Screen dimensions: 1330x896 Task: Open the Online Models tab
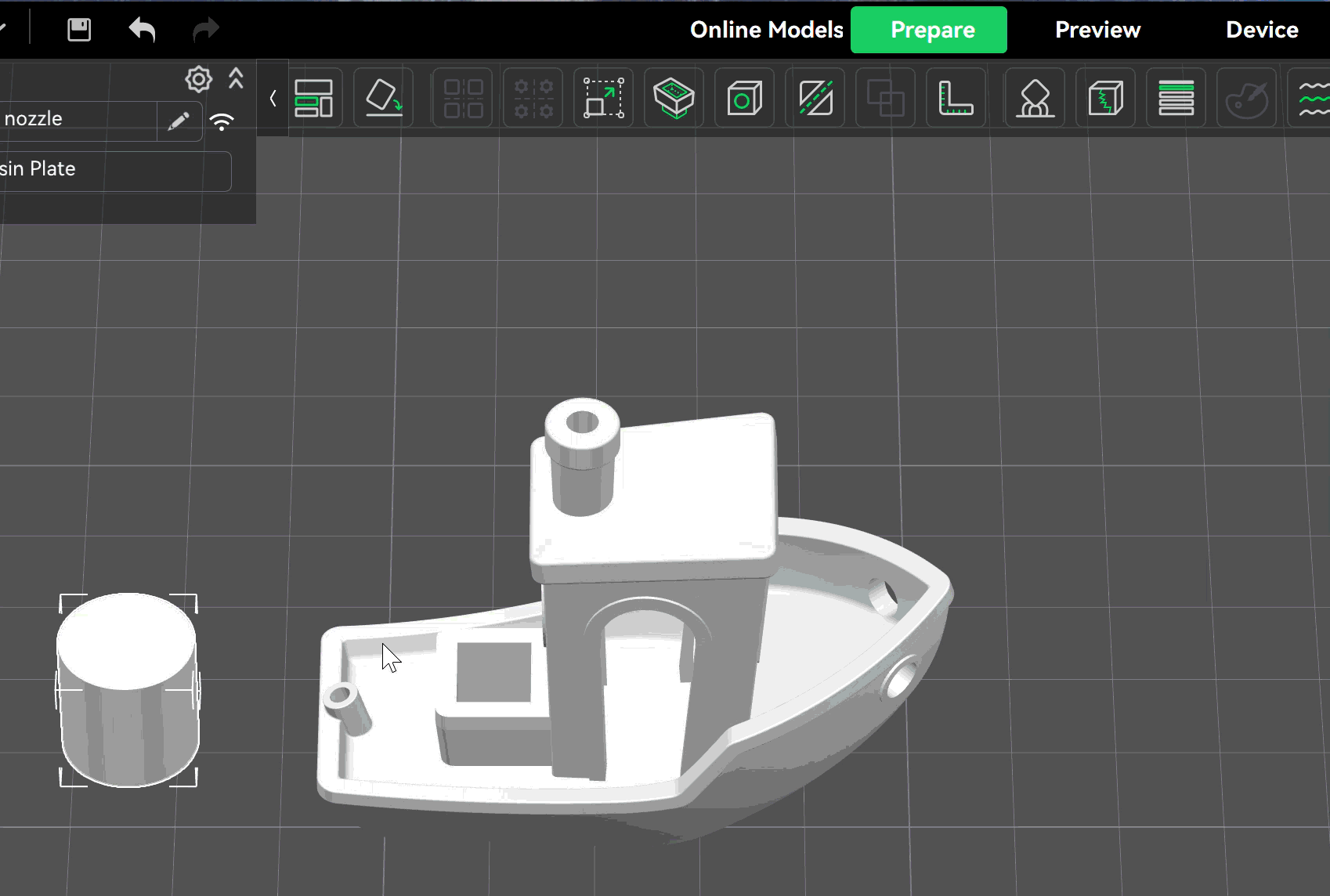click(766, 30)
